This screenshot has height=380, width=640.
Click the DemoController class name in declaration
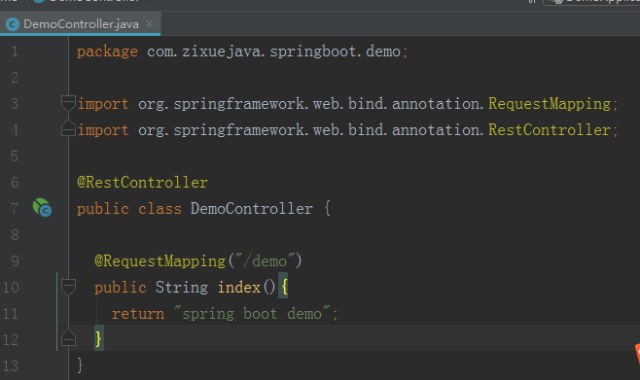click(251, 209)
